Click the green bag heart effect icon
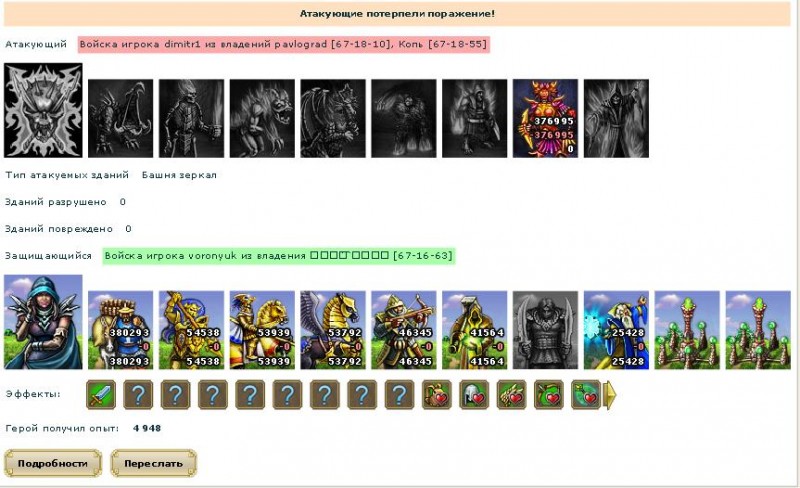 [548, 395]
